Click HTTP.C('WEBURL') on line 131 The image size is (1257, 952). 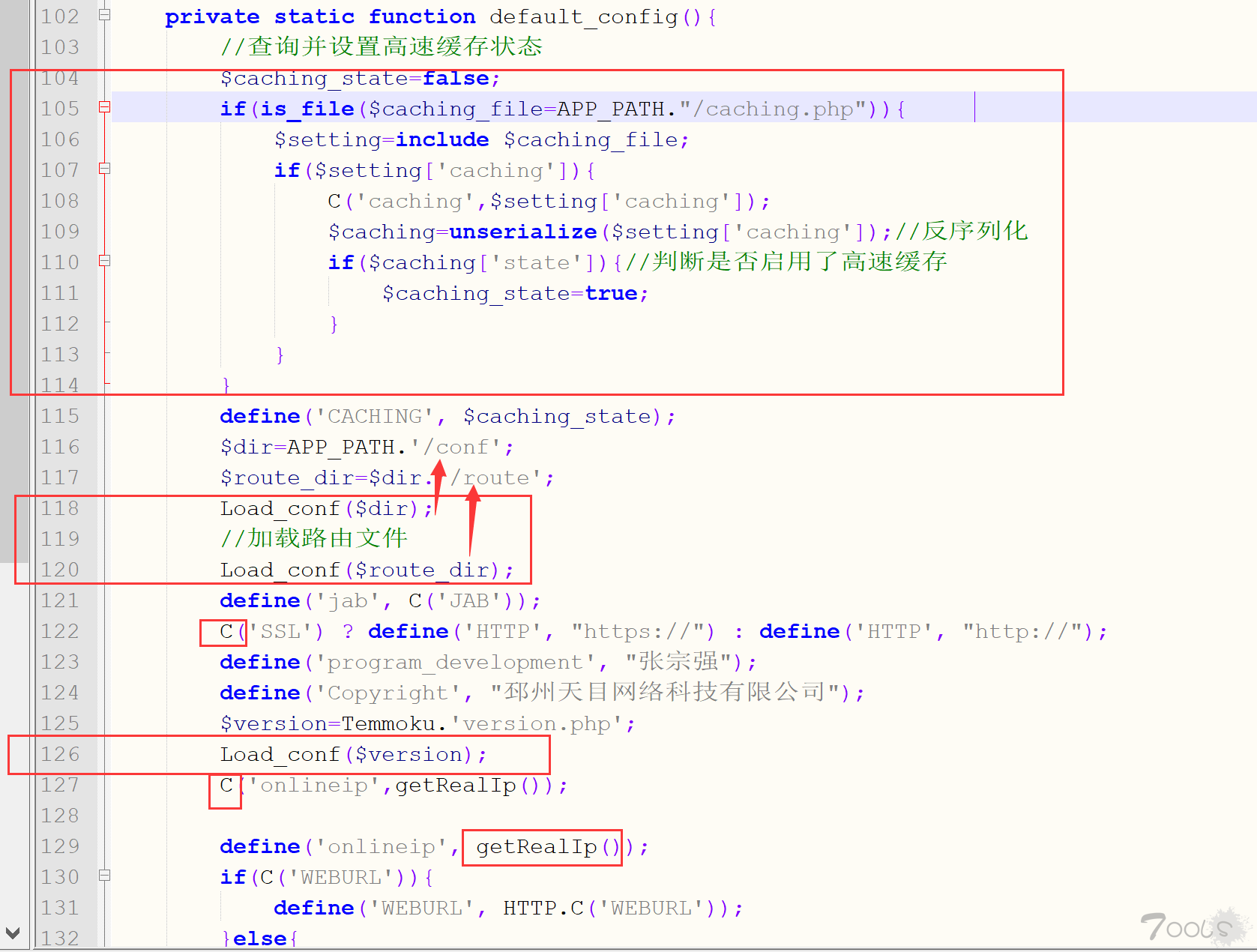coord(609,909)
